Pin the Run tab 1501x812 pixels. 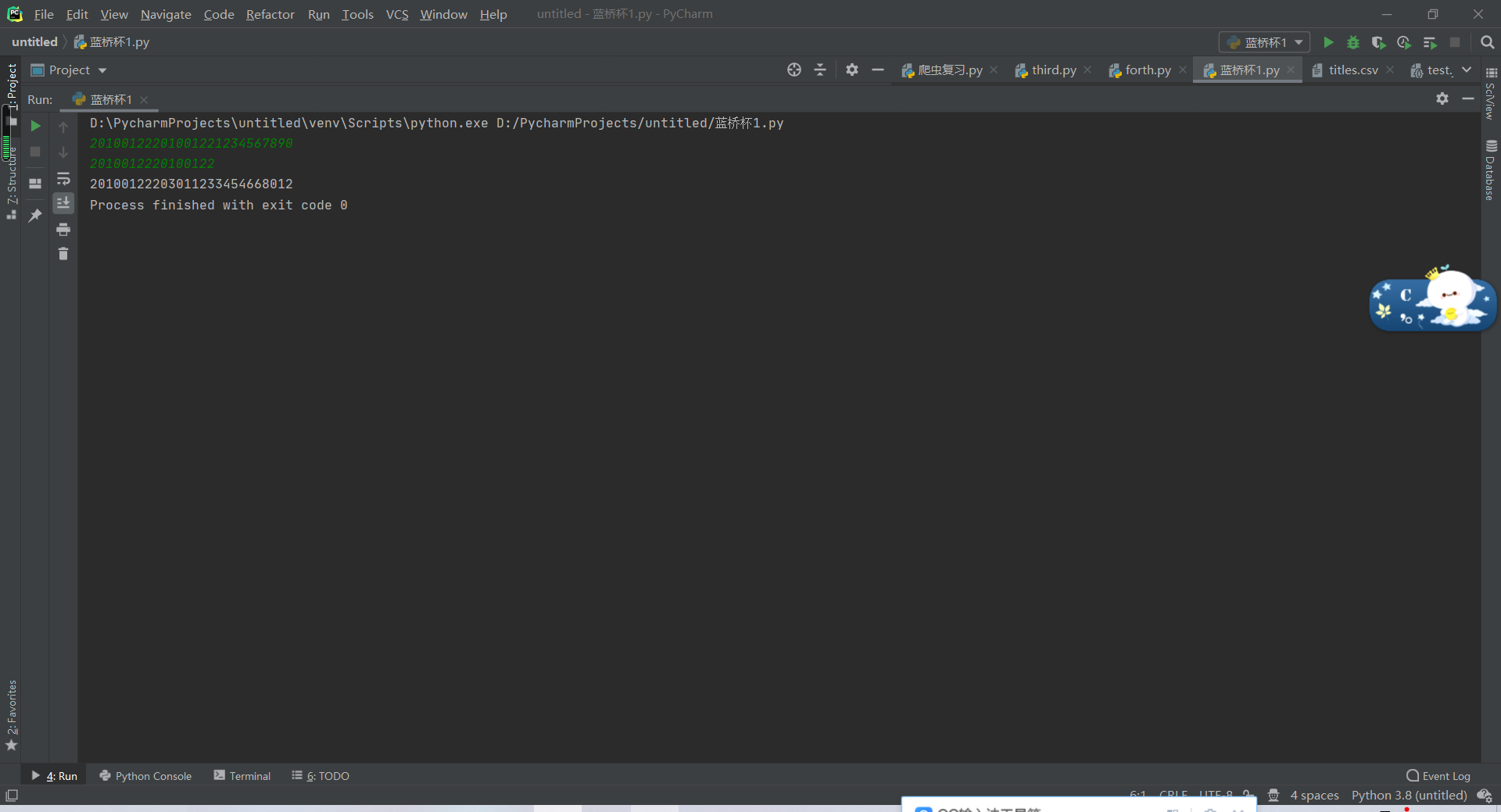[x=34, y=216]
